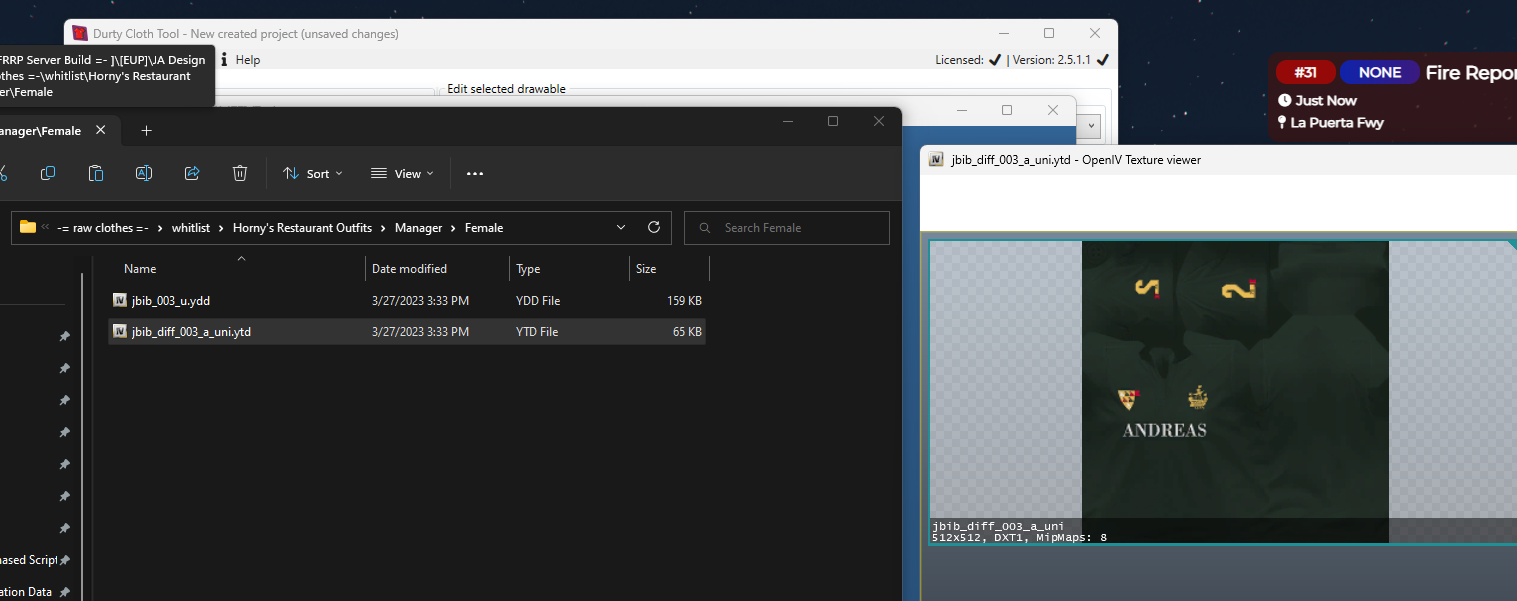Click the Licensed checkmark in Durty Cloth Tool

[995, 60]
